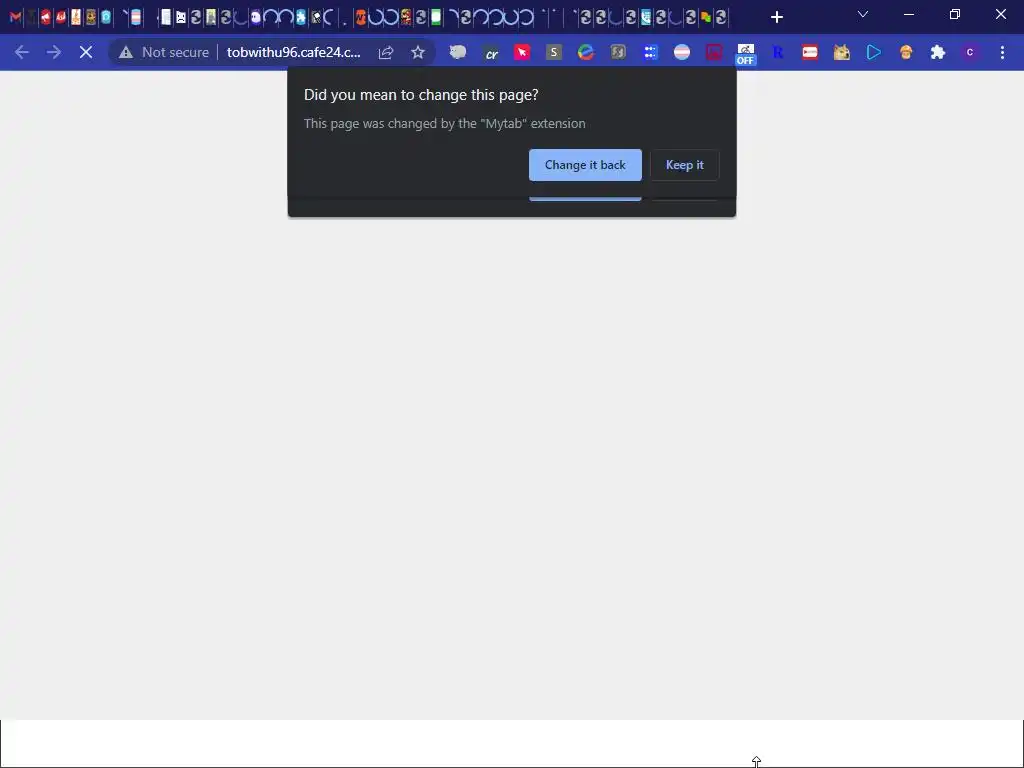This screenshot has width=1024, height=768.
Task: Stop loading the page with X button
Action: coord(86,52)
